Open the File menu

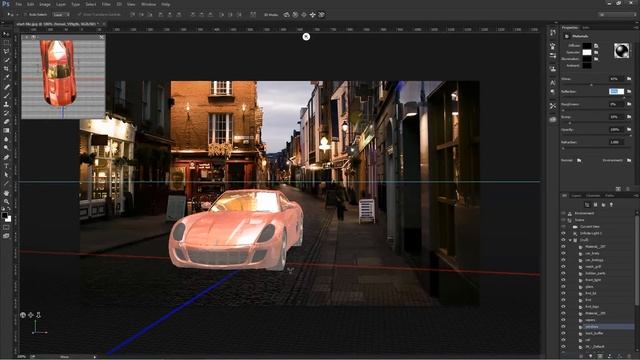coord(18,4)
